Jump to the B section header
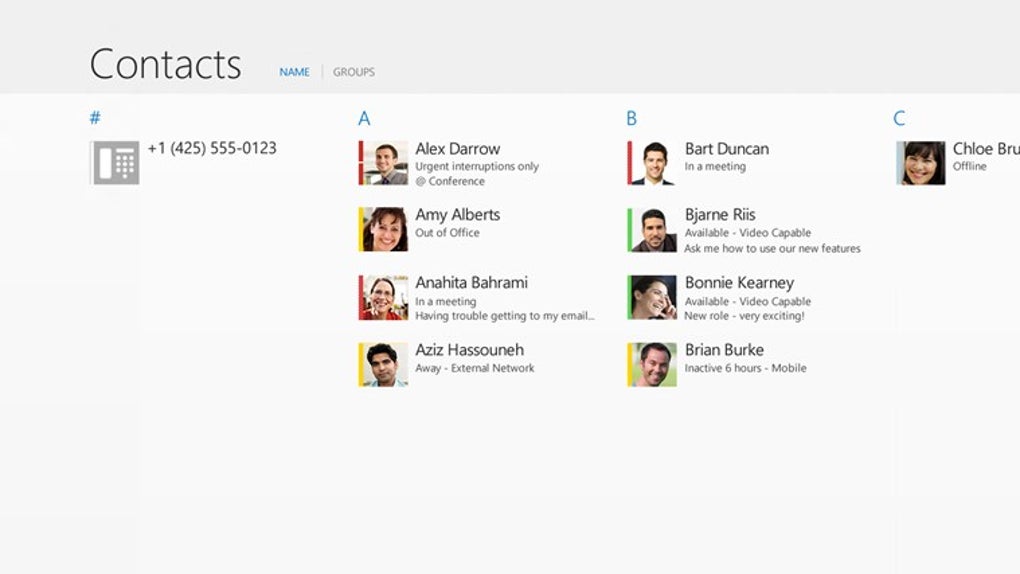1020x574 pixels. [x=632, y=118]
